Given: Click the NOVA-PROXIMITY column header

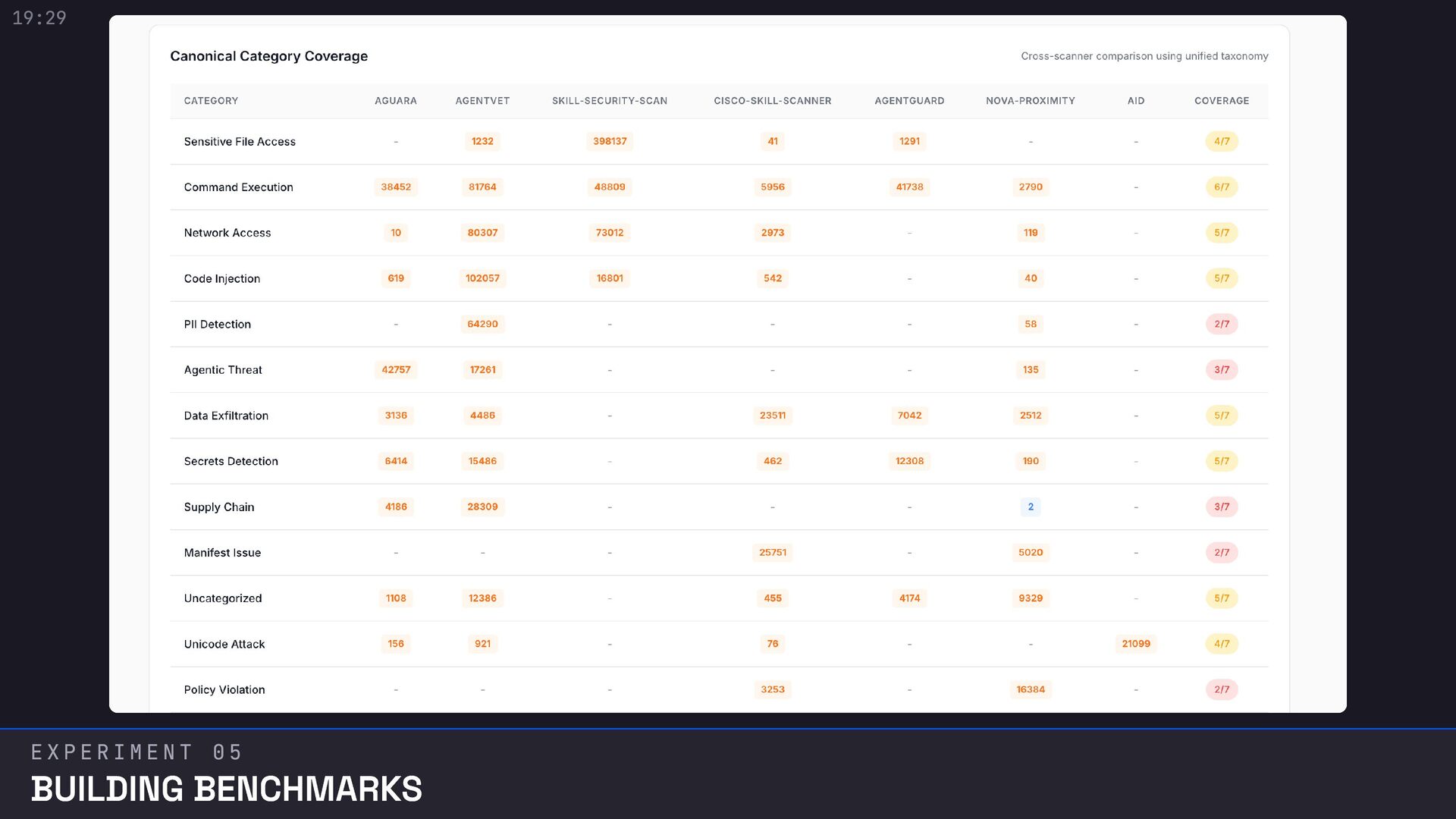Looking at the screenshot, I should pyautogui.click(x=1030, y=101).
